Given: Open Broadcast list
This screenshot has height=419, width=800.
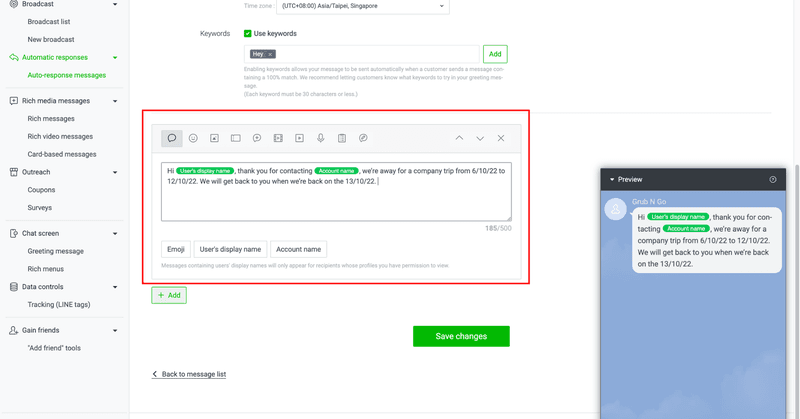Looking at the screenshot, I should tap(49, 21).
